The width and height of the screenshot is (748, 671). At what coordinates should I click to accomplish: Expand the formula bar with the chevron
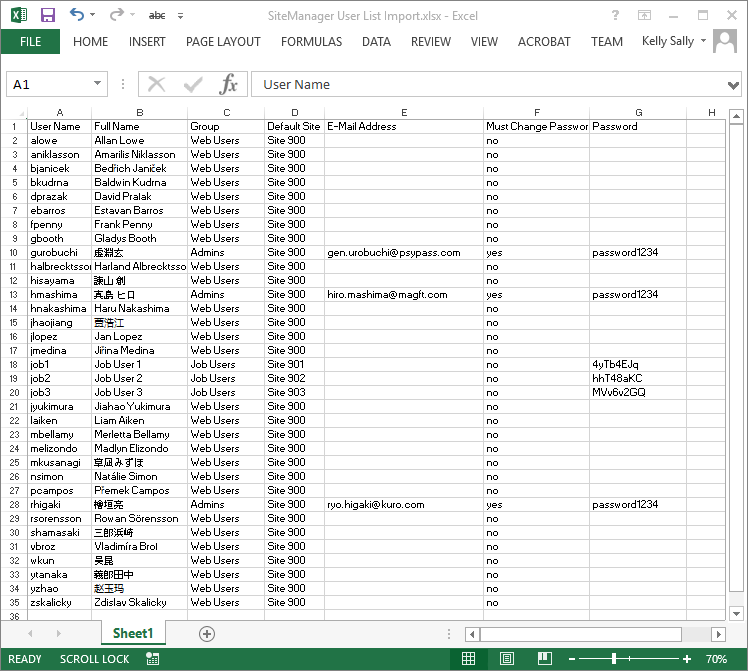click(735, 85)
